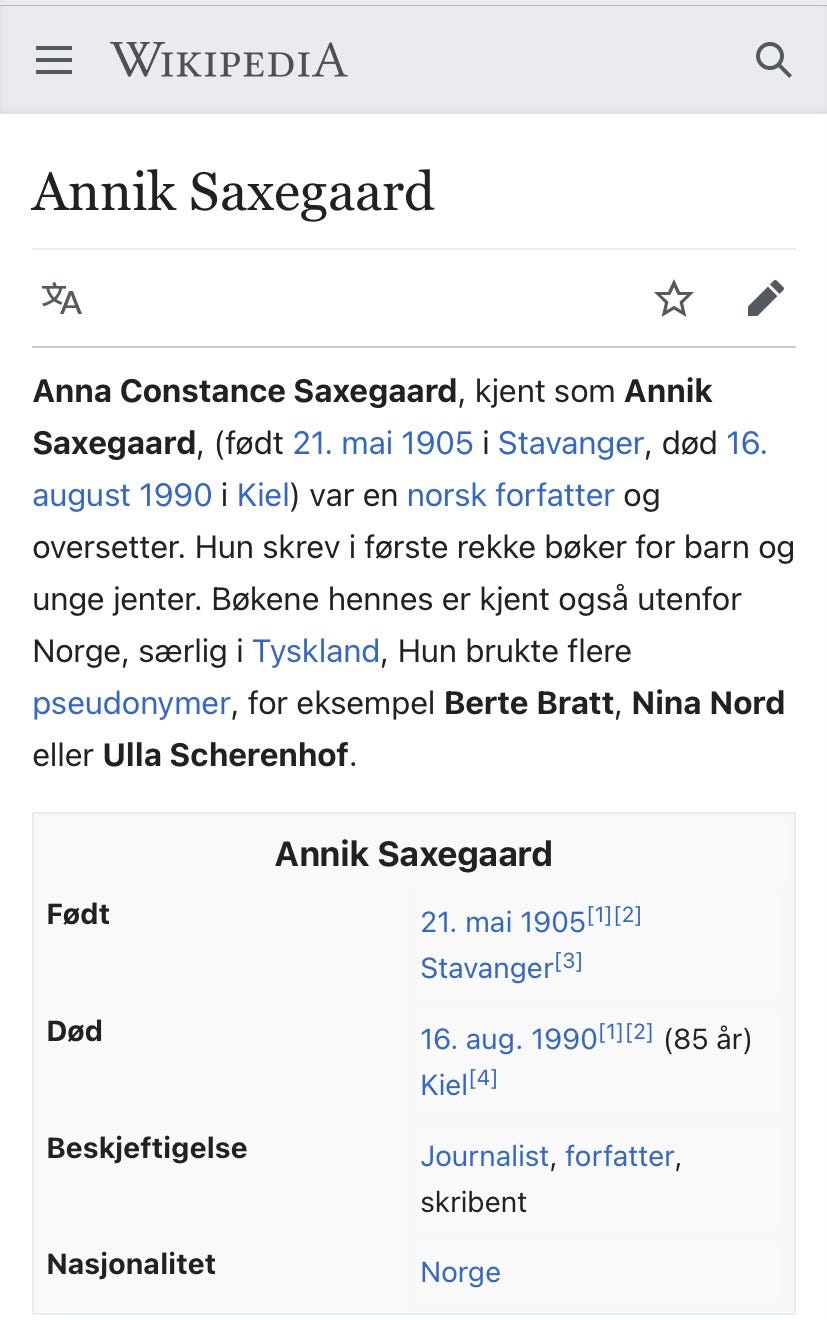
Task: Open the forfatter link in infobox
Action: pos(620,1156)
